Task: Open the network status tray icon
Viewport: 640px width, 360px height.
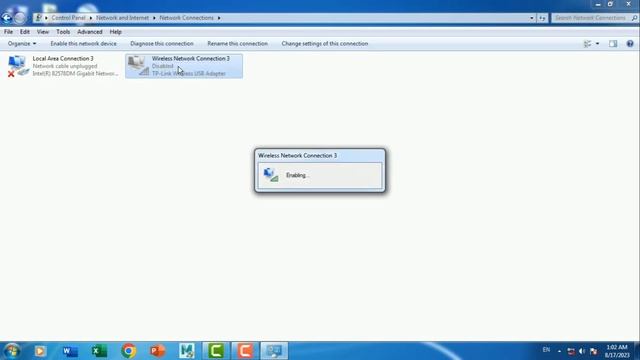Action: [x=571, y=351]
